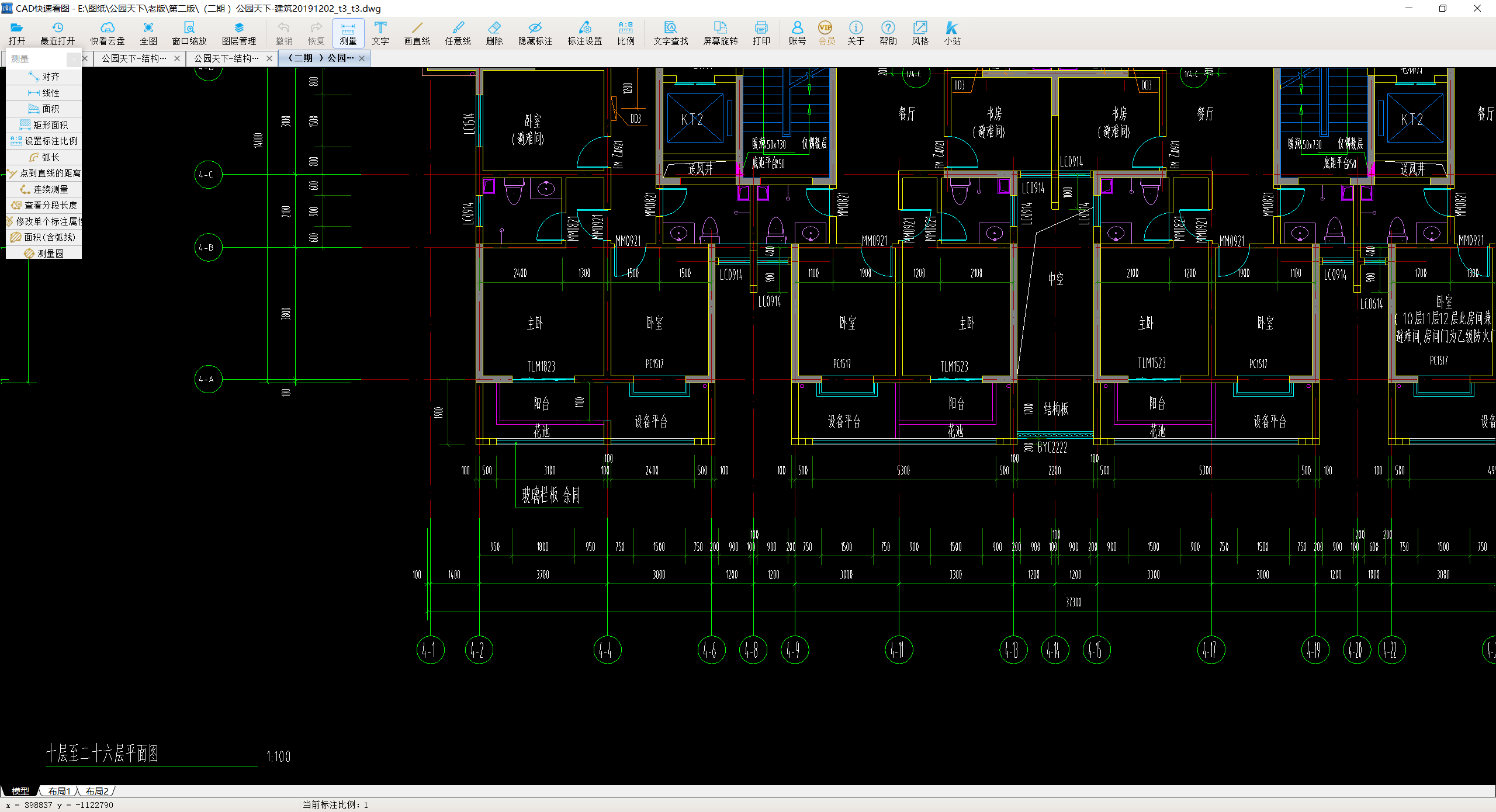The height and width of the screenshot is (812, 1496).
Task: Select the 画直线 draw line tool
Action: [x=417, y=33]
